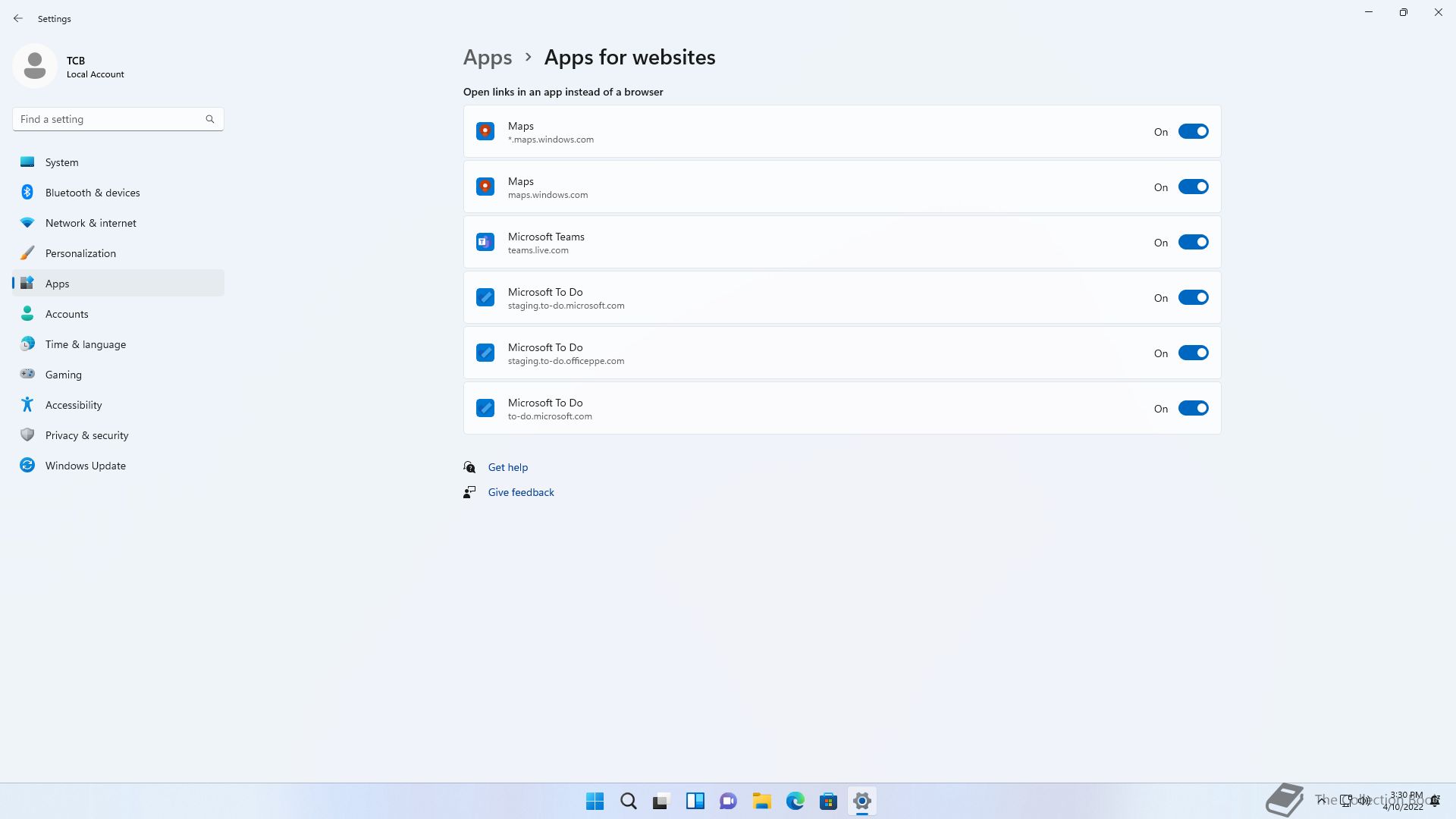This screenshot has width=1456, height=819.
Task: Navigate to Apps in the breadcrumb
Action: (x=488, y=58)
